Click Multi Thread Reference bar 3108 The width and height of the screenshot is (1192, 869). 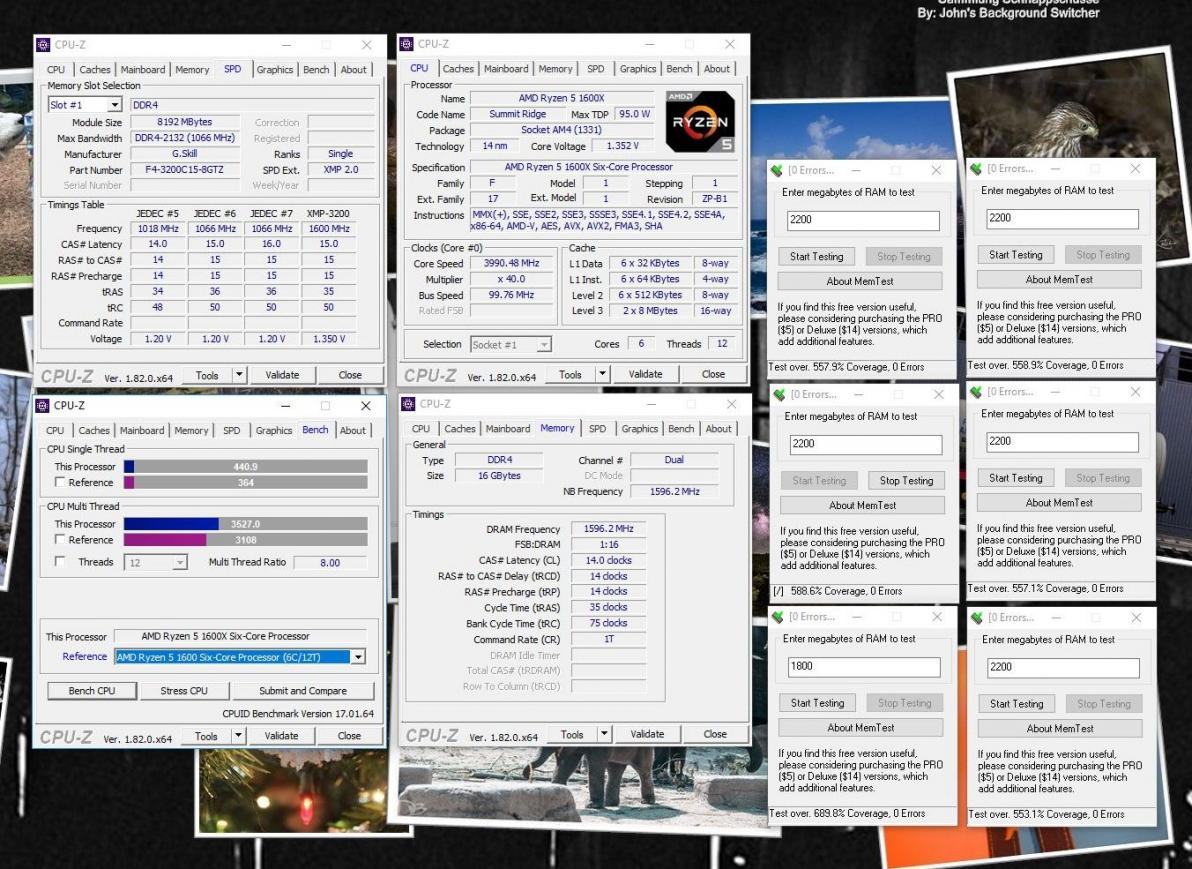coord(246,540)
